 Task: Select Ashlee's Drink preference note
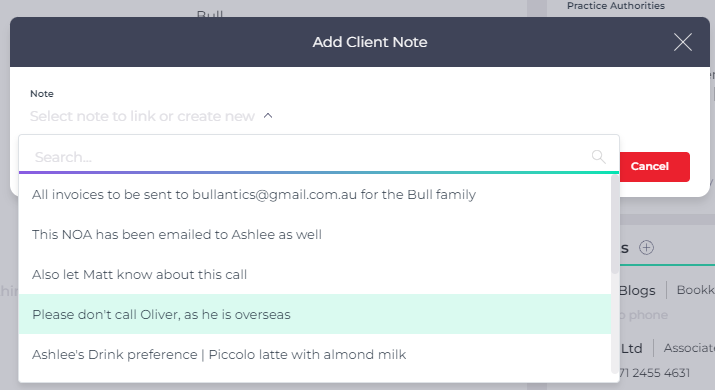pos(315,354)
